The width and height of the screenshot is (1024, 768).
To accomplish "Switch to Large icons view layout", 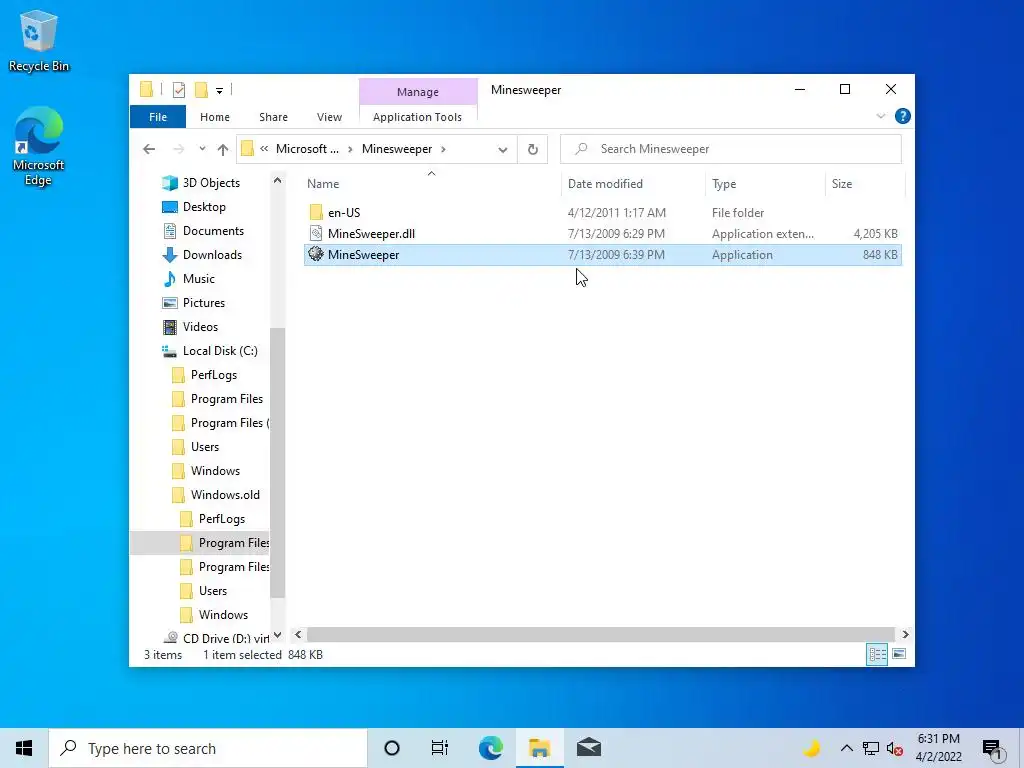I will point(899,654).
